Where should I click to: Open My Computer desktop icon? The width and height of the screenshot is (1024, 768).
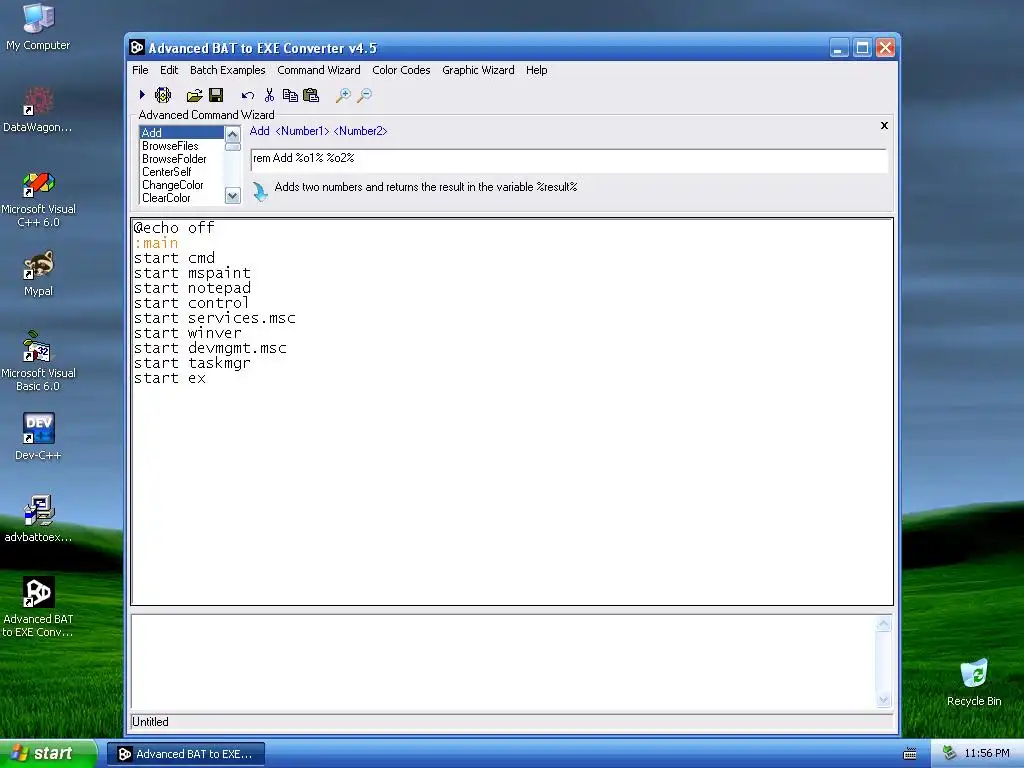coord(38,27)
